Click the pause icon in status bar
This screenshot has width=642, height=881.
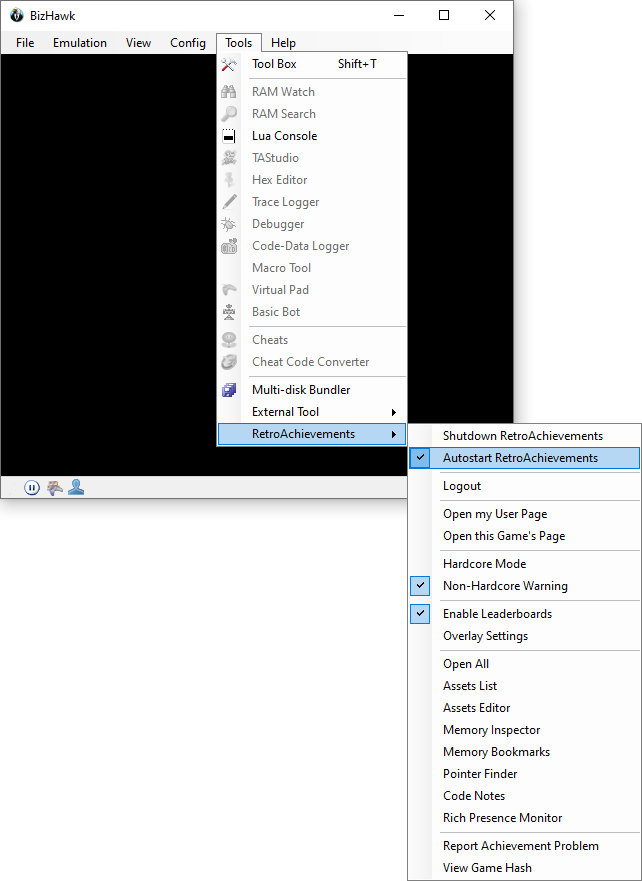click(x=32, y=488)
